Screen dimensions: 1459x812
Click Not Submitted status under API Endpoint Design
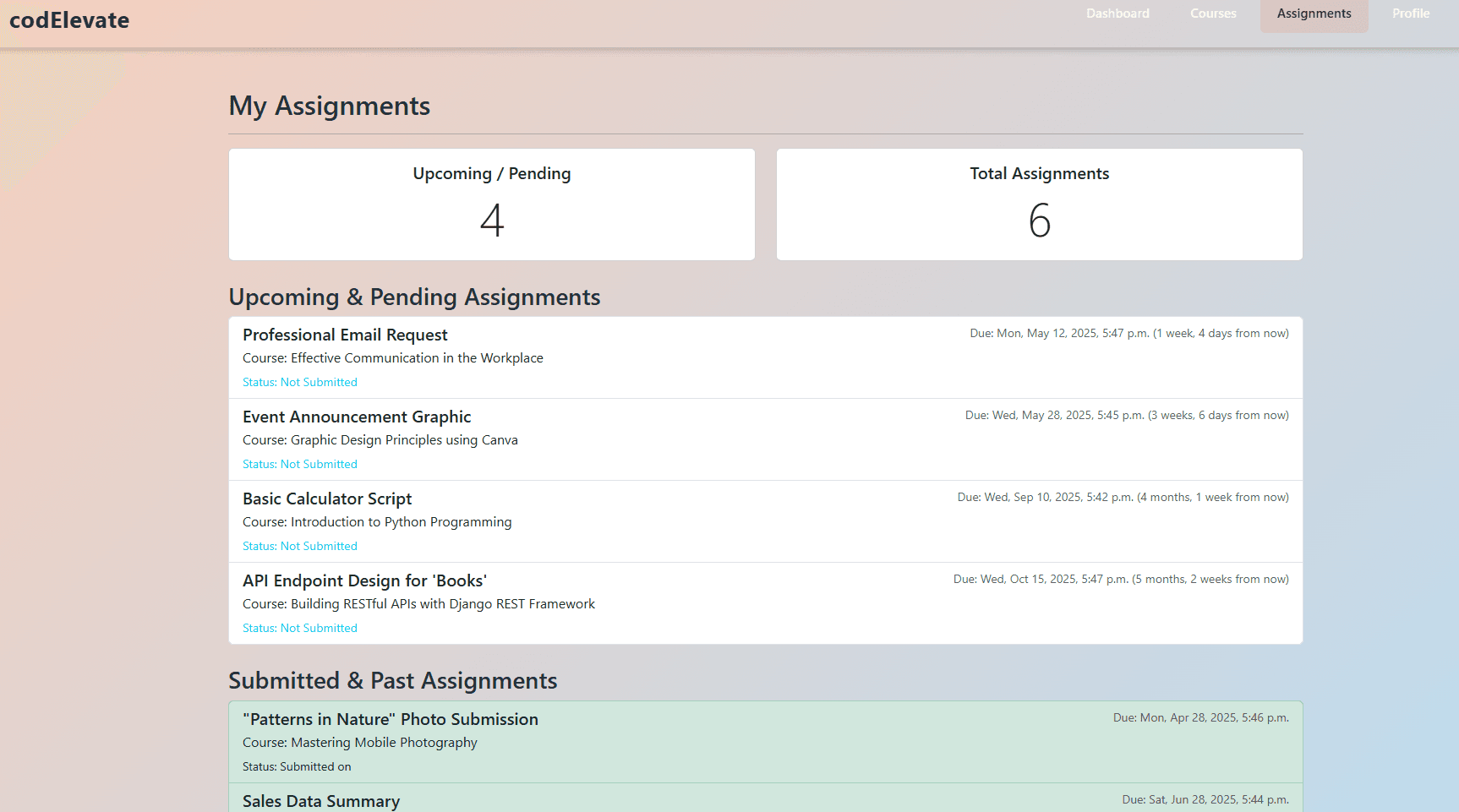[300, 629]
